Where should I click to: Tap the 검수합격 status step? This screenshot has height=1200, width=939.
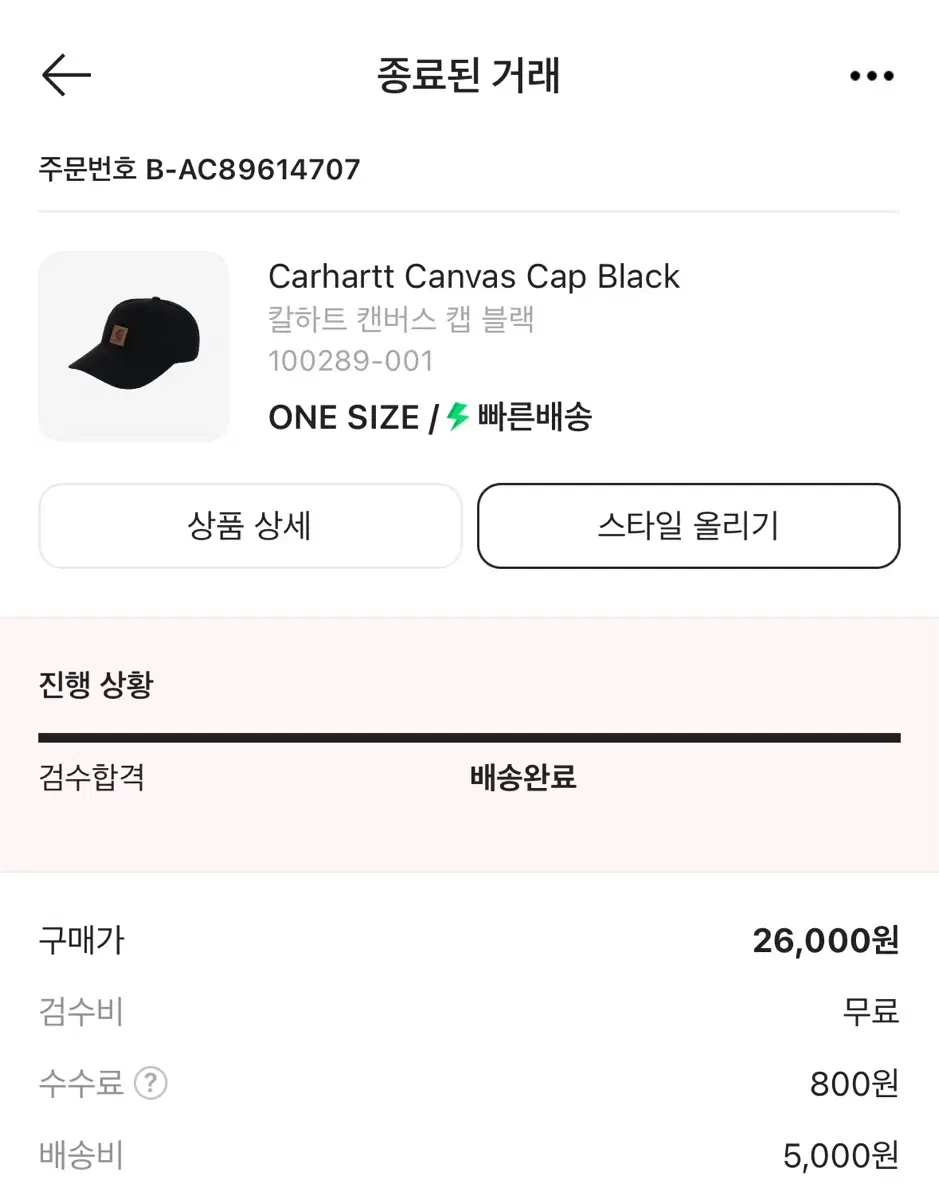tap(92, 777)
